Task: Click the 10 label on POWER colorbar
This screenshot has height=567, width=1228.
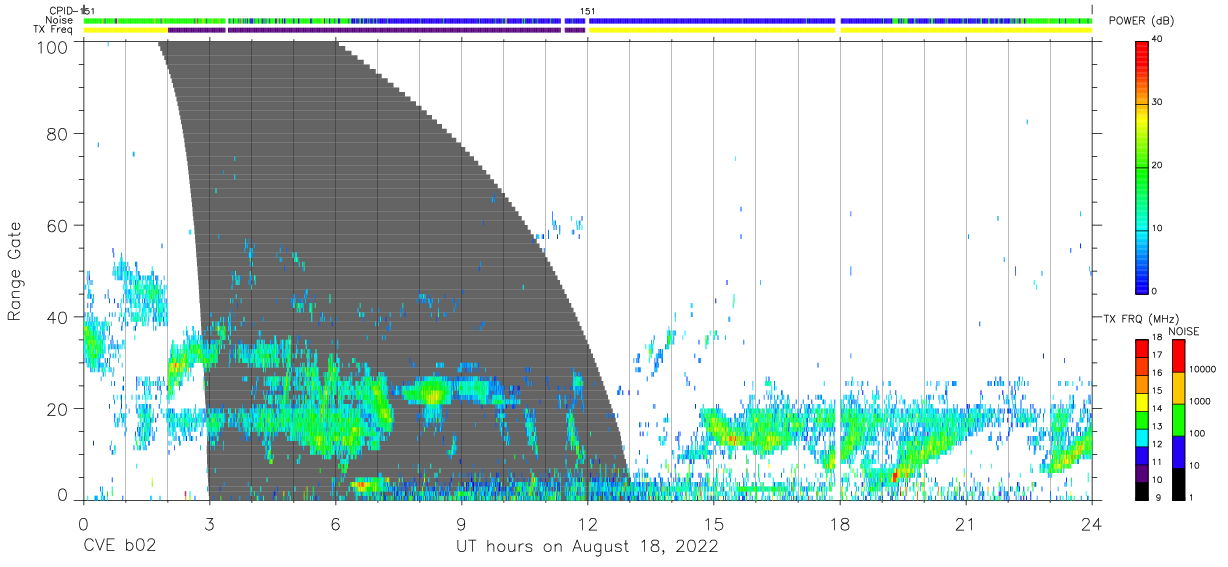Action: tap(1158, 228)
